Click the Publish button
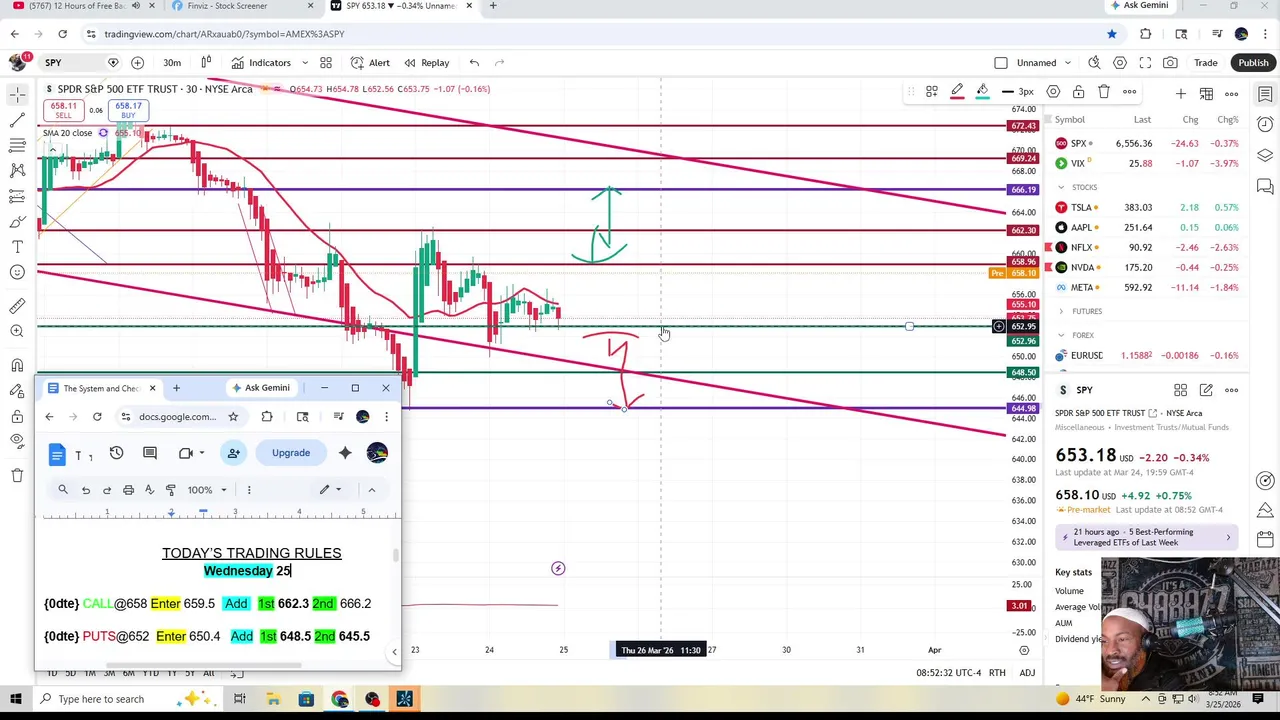This screenshot has height=720, width=1280. pos(1253,63)
